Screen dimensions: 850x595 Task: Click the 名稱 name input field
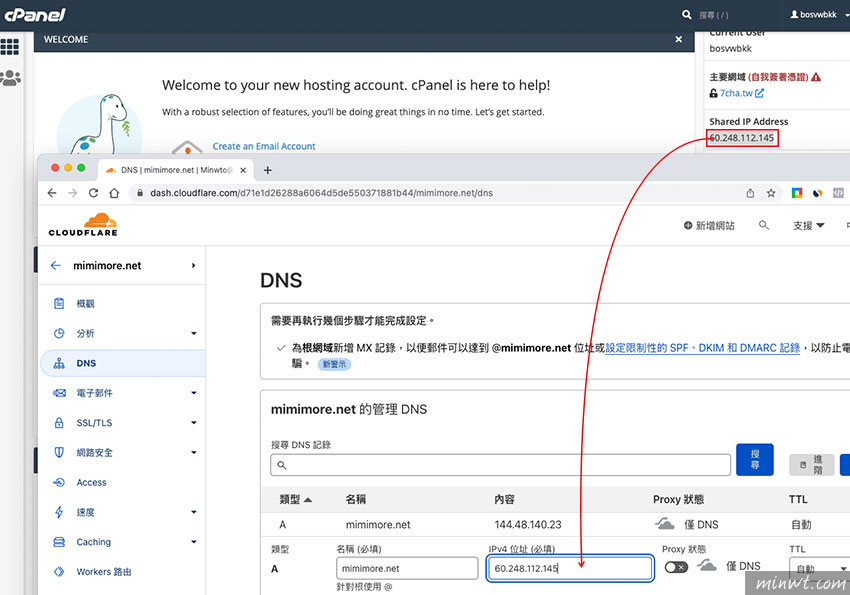pos(407,568)
